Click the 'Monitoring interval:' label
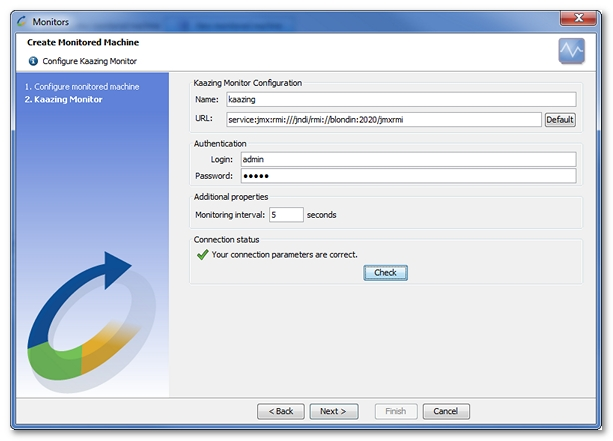Viewport: 613px width, 441px height. point(230,215)
